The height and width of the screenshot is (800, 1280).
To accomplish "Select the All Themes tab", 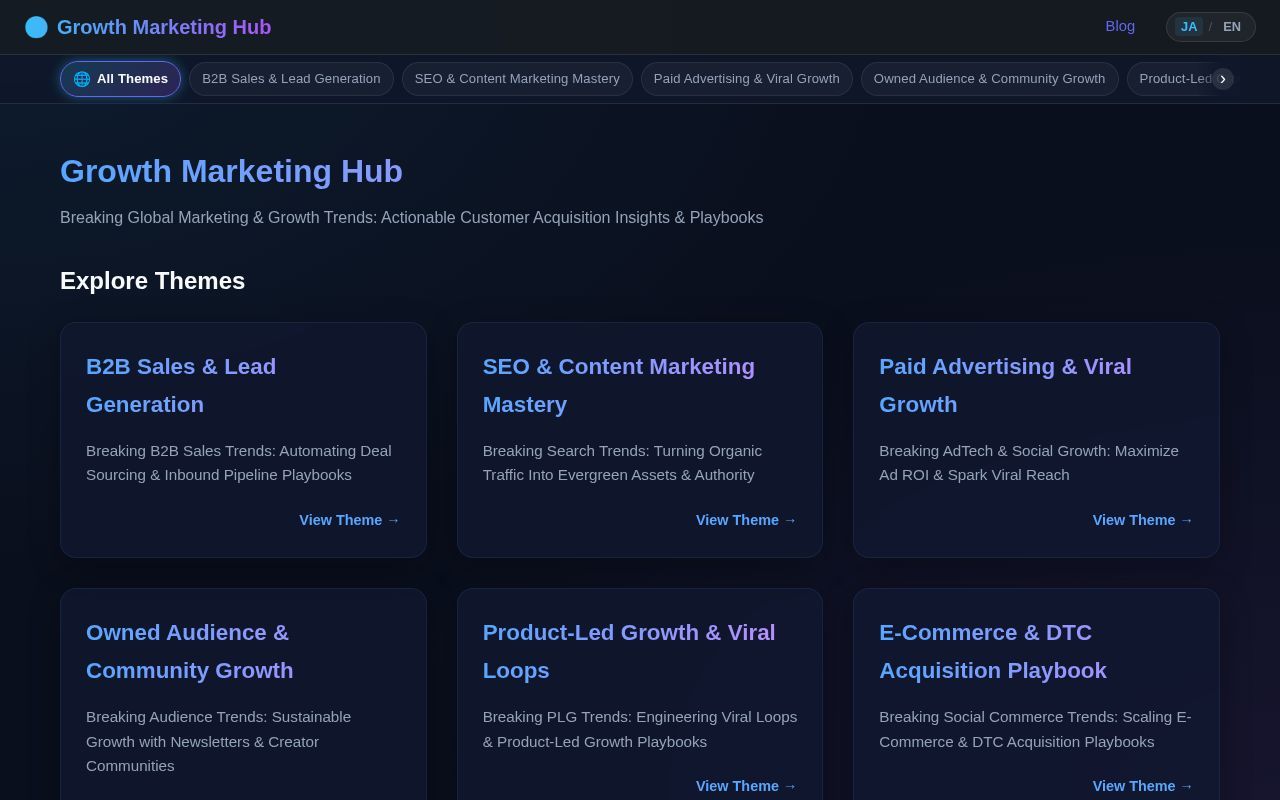I will click(120, 79).
